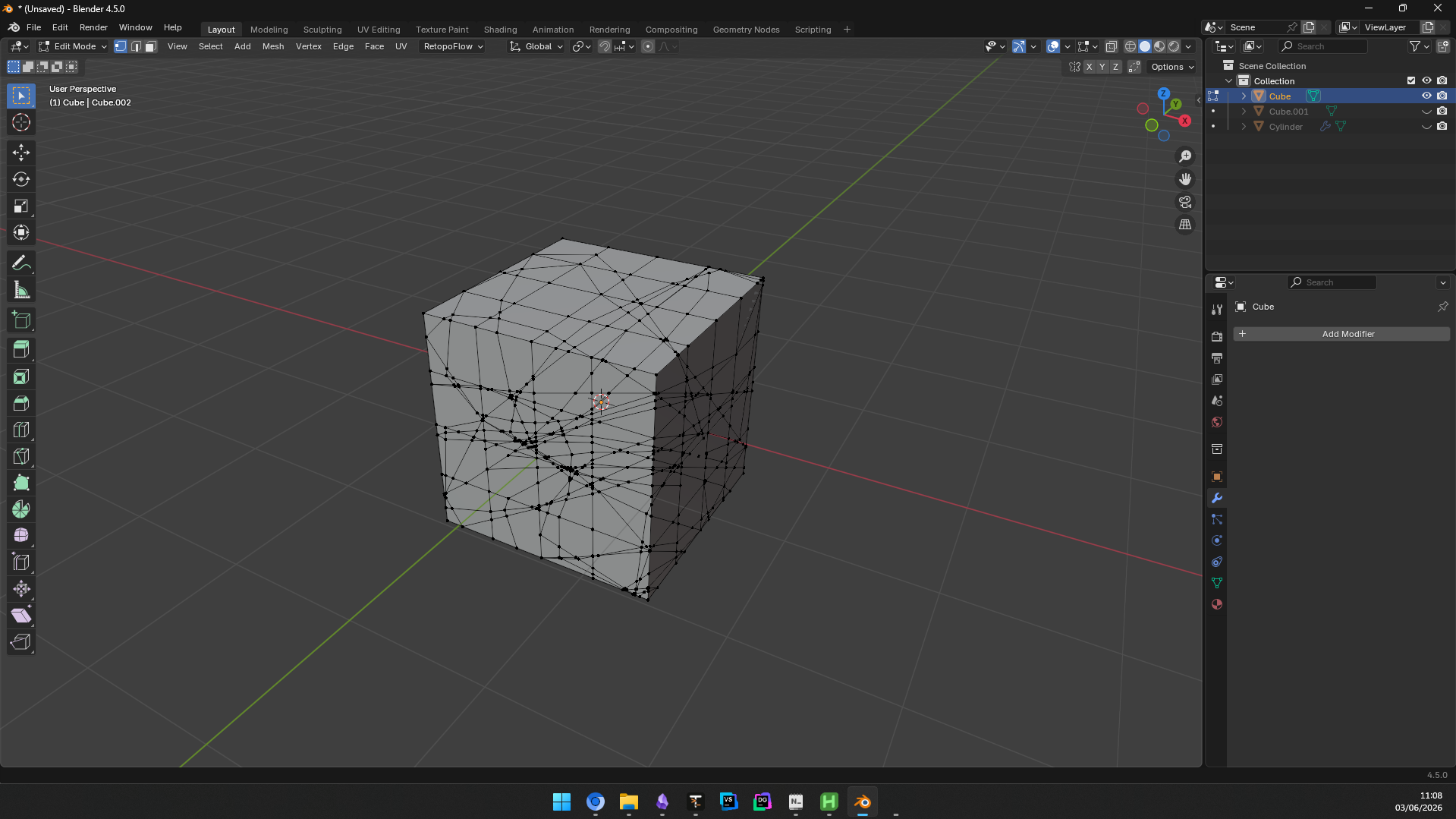Click the viewport zoom magnifier icon
Screen dimensions: 1456x819
click(x=1185, y=156)
